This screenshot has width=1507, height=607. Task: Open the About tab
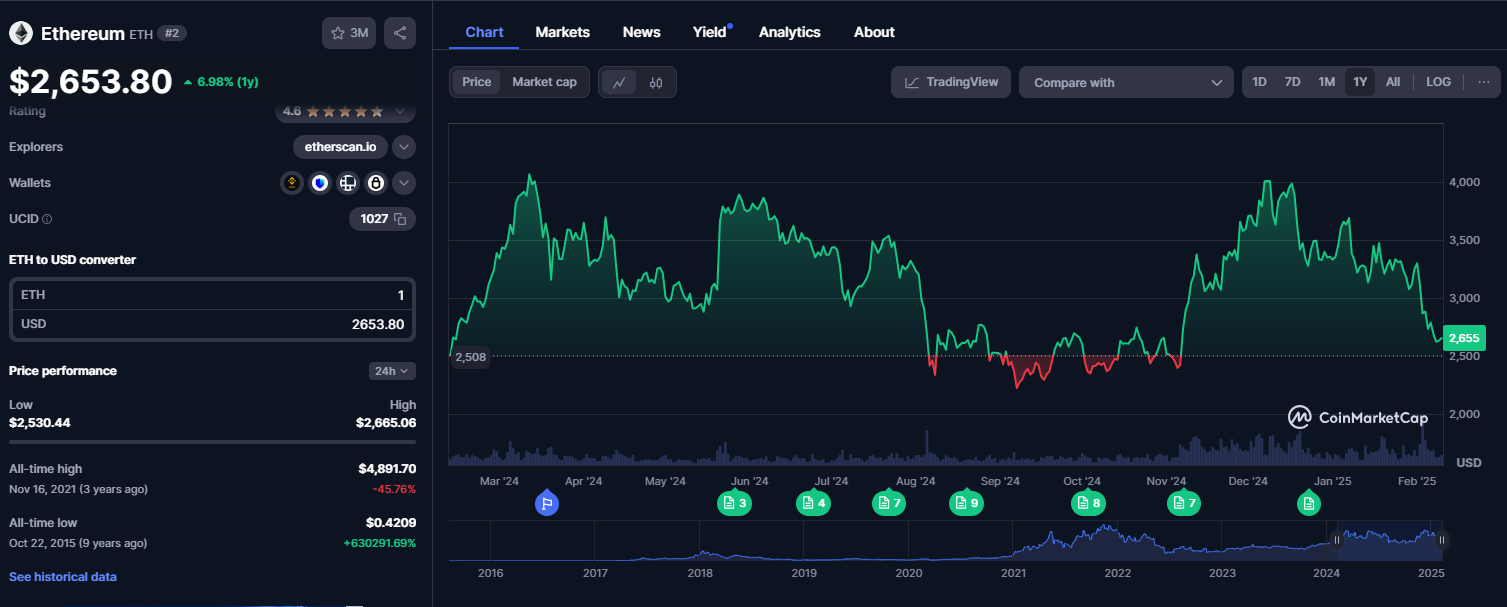click(x=874, y=32)
